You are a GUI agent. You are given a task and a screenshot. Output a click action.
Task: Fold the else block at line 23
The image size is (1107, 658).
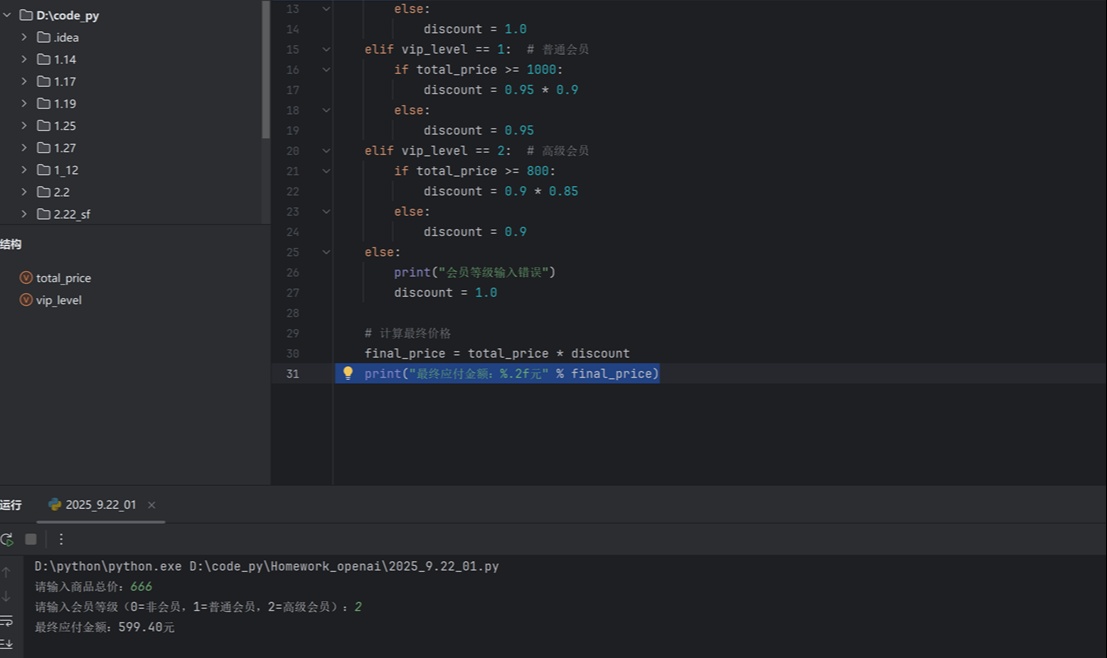point(326,212)
